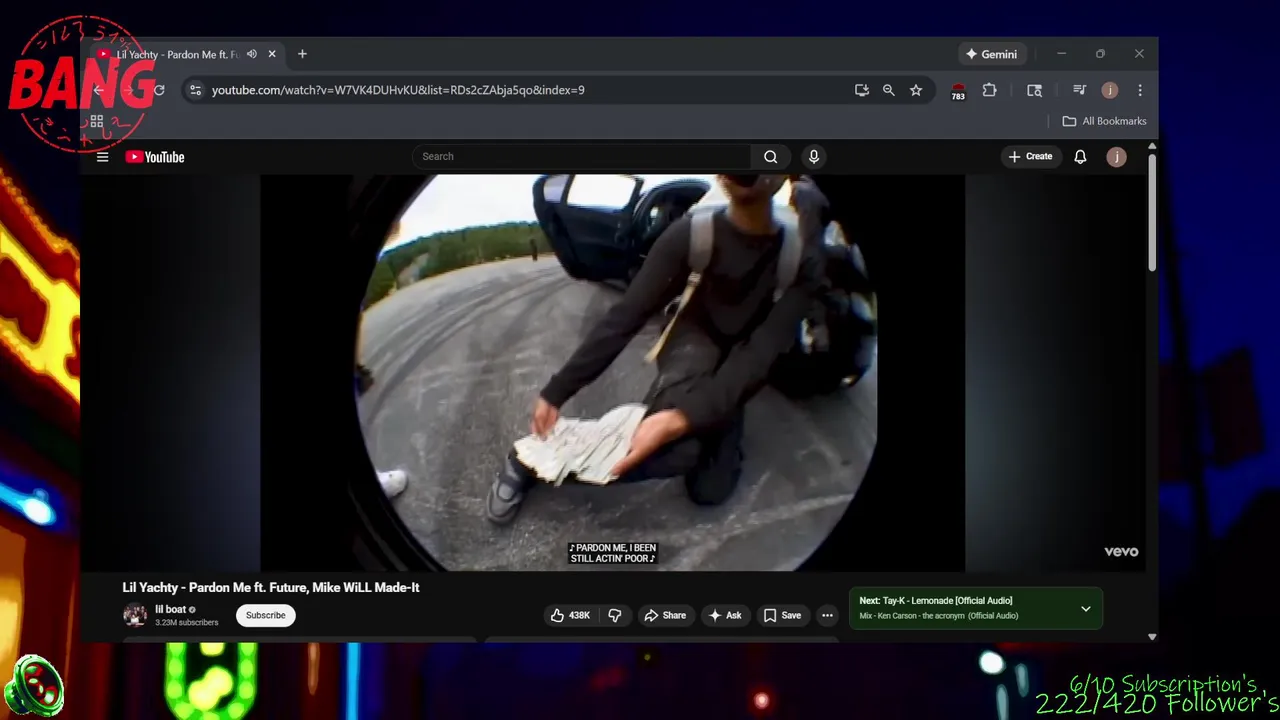This screenshot has height=720, width=1280.
Task: Open lil boat channel name link
Action: tap(170, 609)
